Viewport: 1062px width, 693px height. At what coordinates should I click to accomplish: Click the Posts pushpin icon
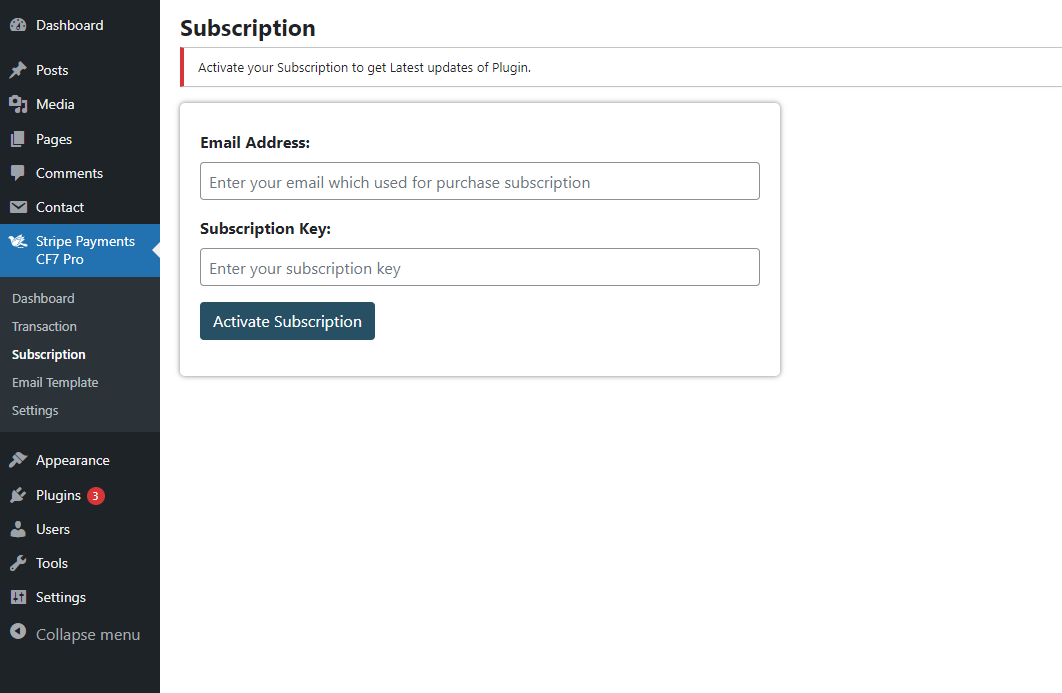(x=18, y=70)
